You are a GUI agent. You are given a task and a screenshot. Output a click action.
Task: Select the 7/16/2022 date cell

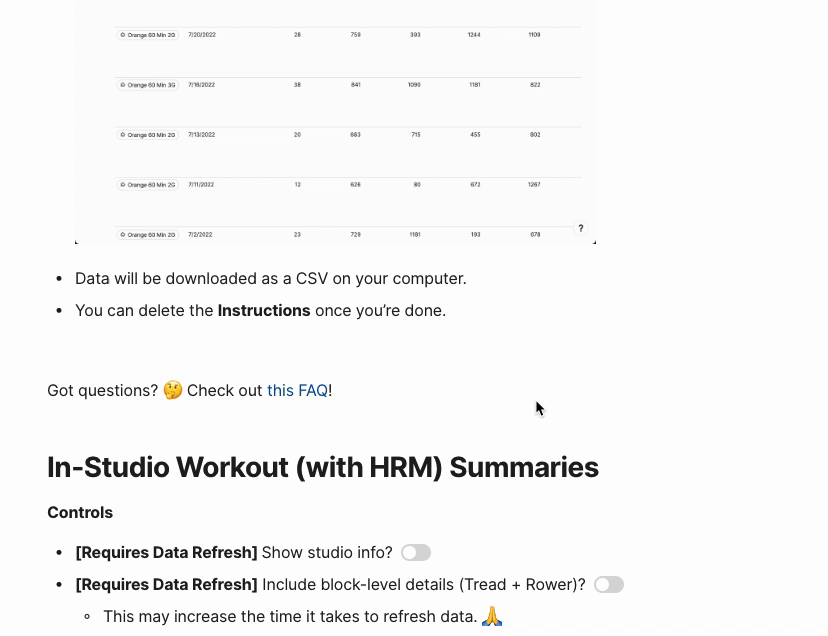coord(201,85)
